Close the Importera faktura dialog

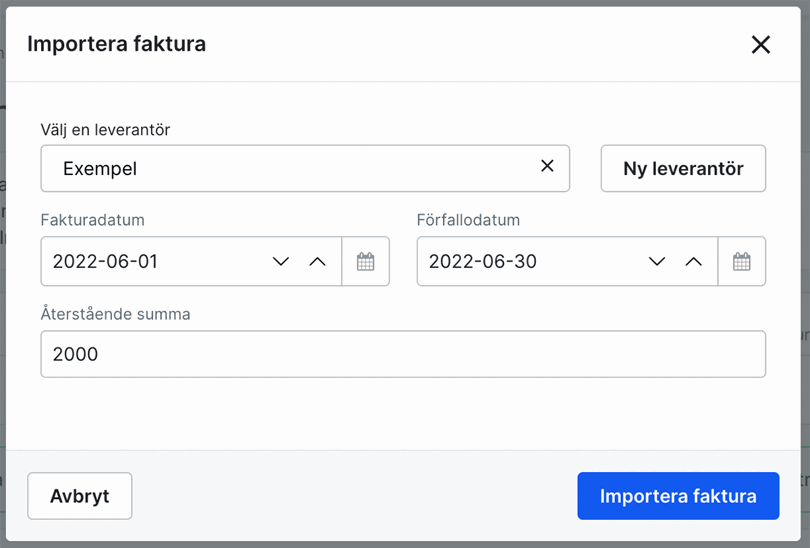click(x=761, y=44)
